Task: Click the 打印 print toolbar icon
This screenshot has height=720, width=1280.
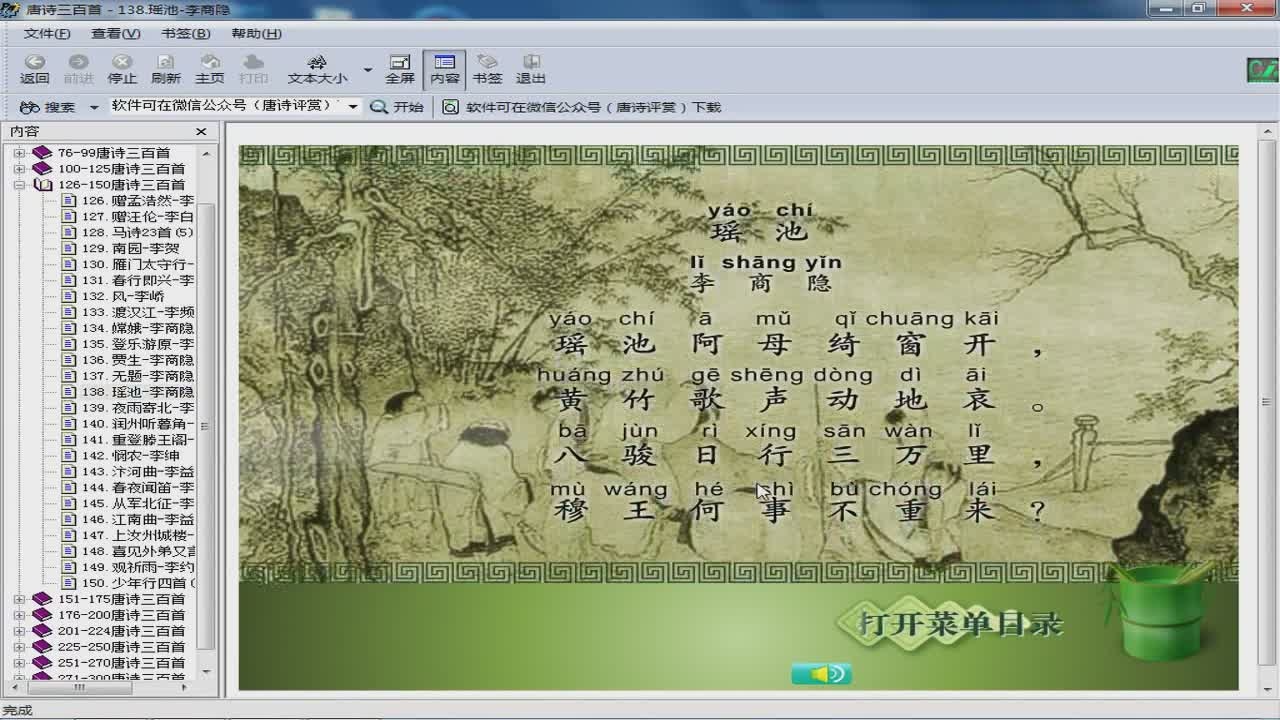Action: point(254,69)
